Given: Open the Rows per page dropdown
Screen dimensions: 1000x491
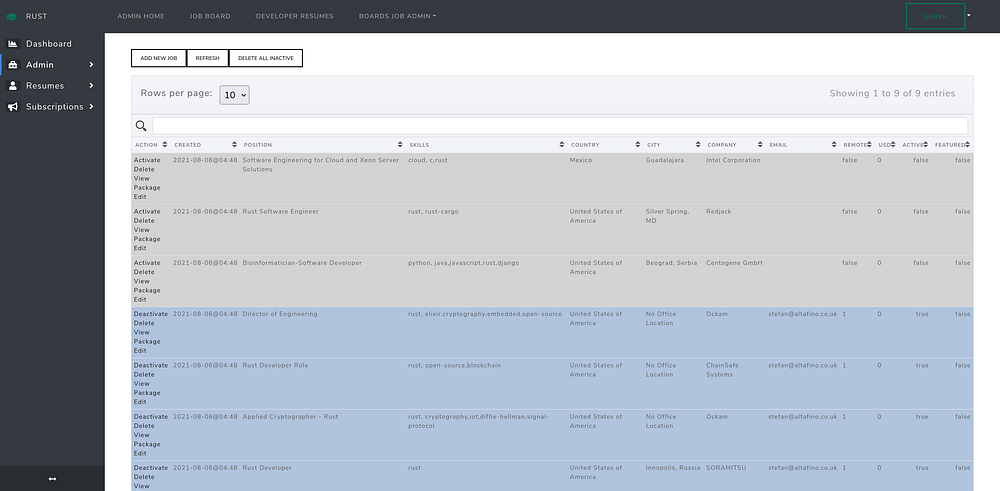Looking at the screenshot, I should click(x=234, y=94).
